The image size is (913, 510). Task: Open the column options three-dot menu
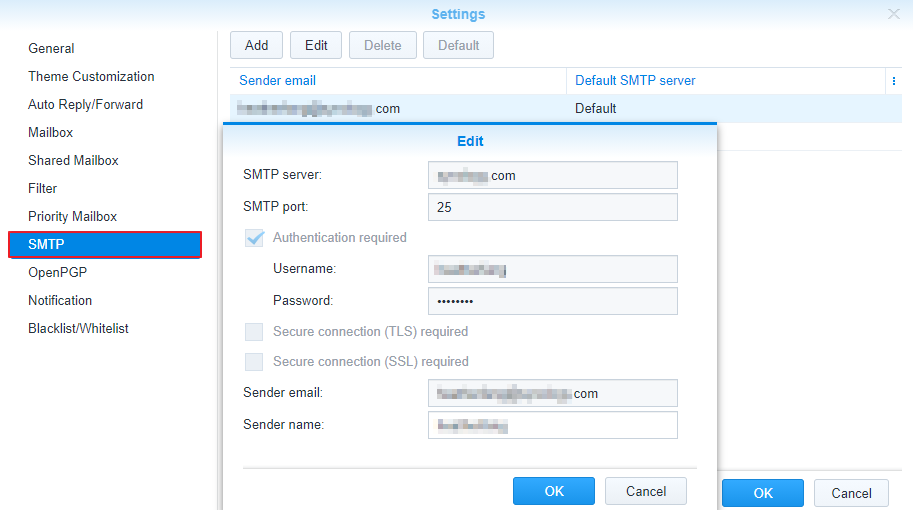tap(894, 81)
